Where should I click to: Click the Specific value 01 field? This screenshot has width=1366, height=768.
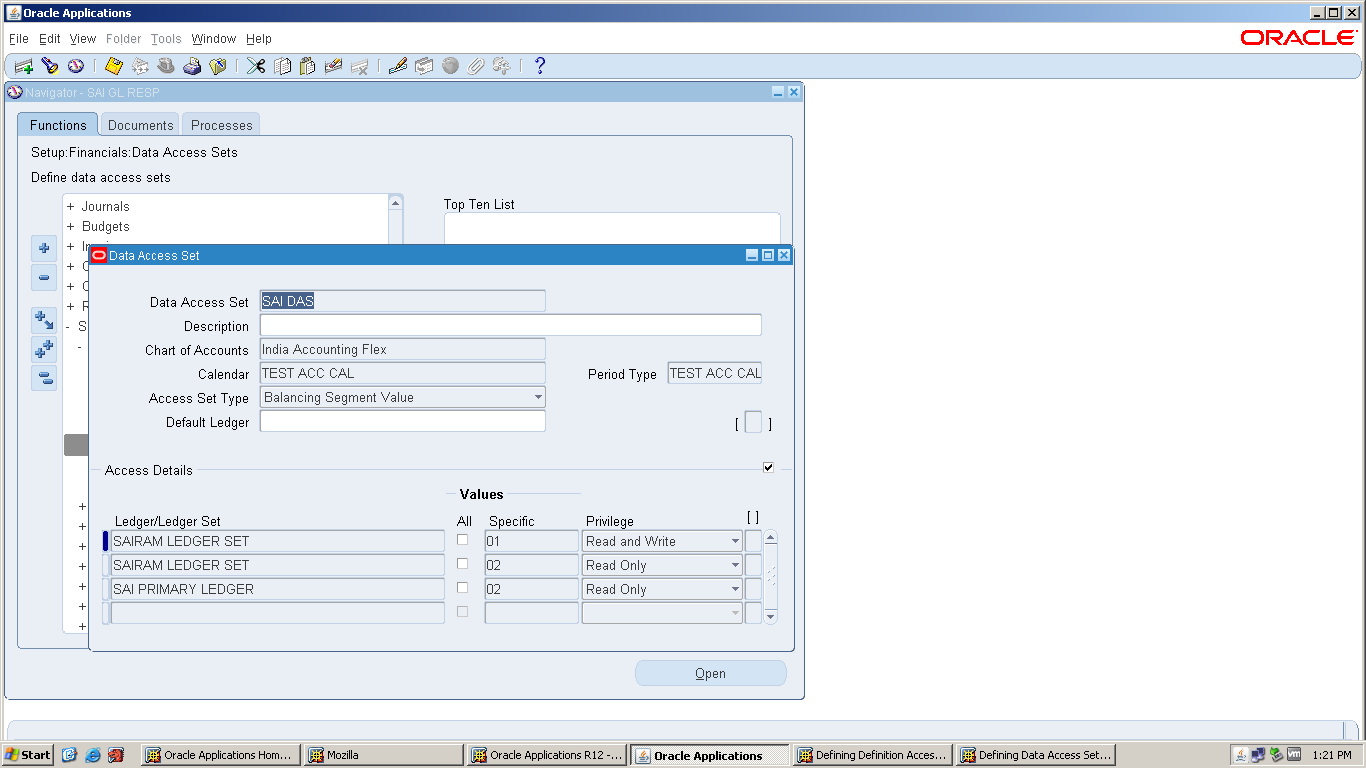(532, 541)
